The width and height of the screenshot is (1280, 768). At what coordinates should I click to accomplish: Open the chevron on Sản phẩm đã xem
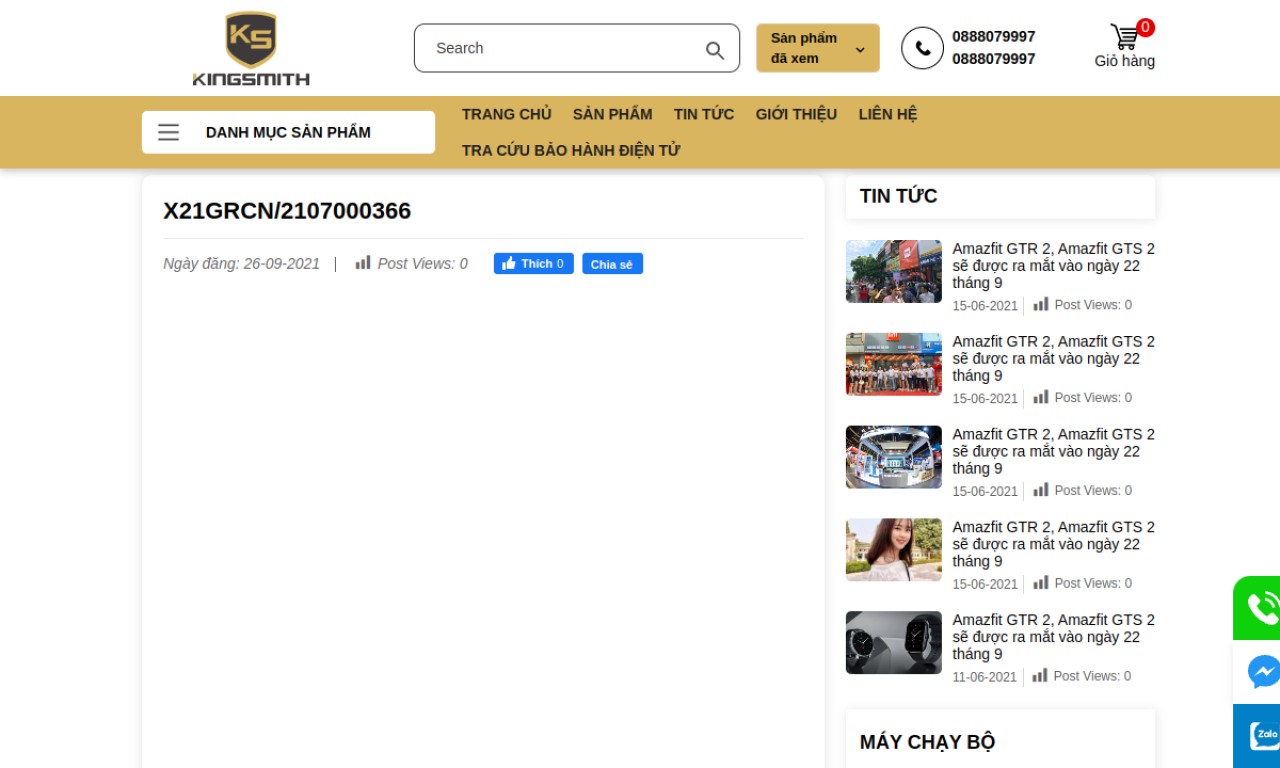[x=859, y=48]
